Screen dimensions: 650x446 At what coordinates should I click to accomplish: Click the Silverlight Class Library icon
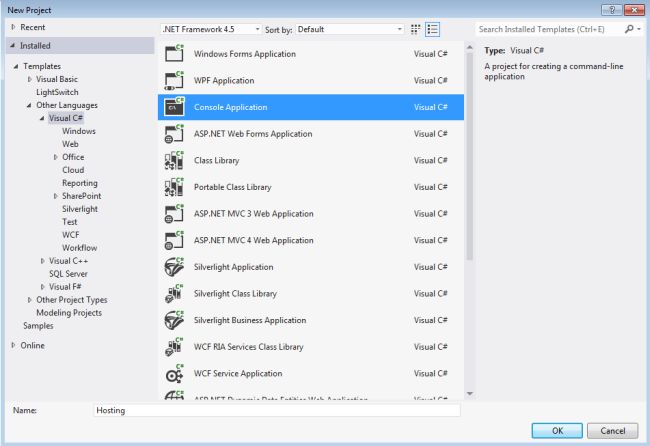coord(174,293)
